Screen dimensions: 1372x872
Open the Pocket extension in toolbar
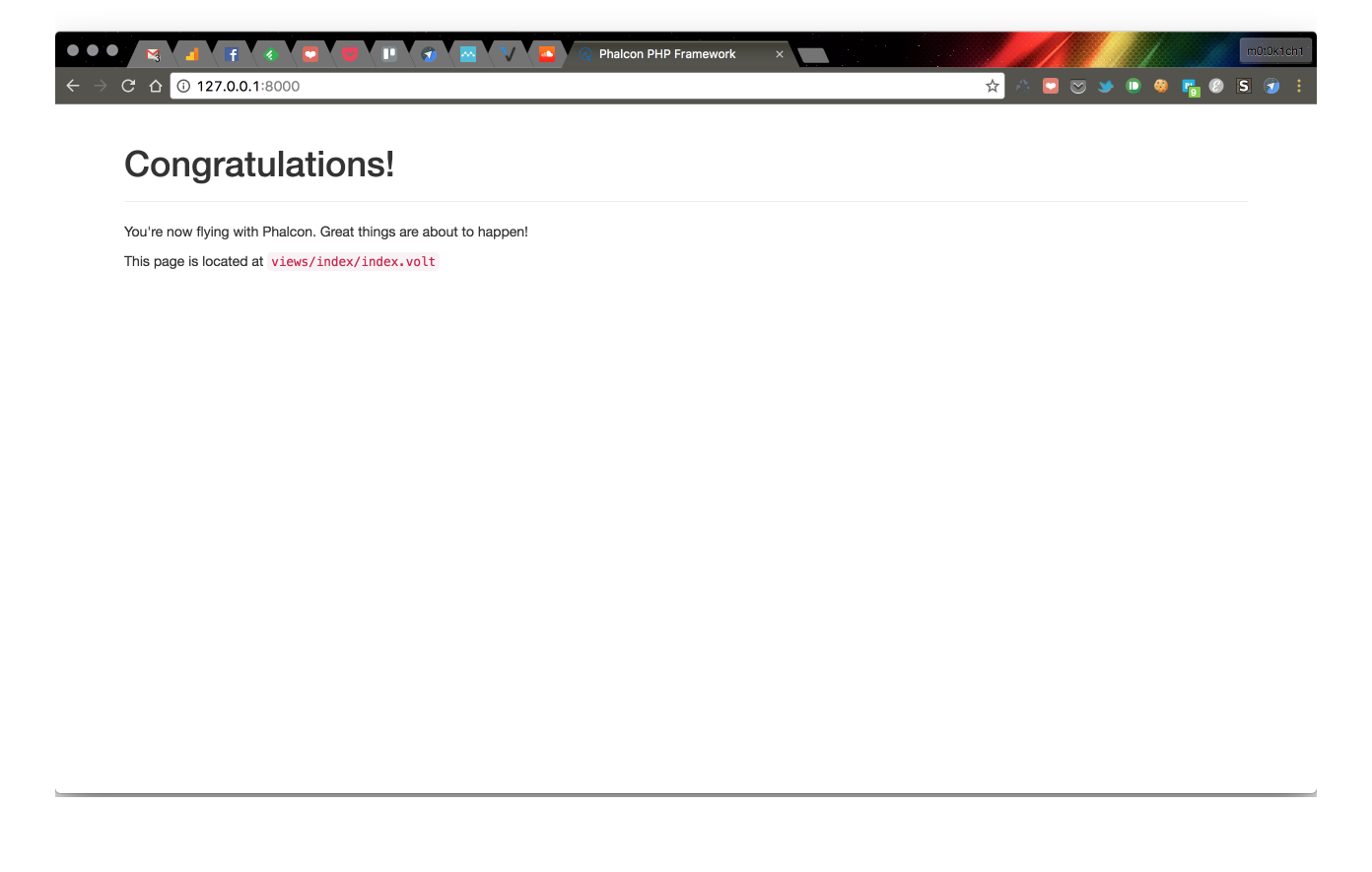coord(1078,86)
